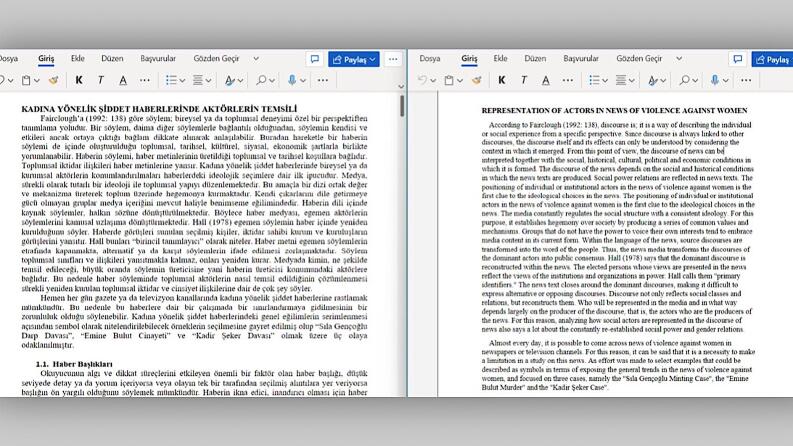Click heading 'REPRESENTATION OF ACTORS IN NEWS OF VIOLENCE AGAINST WOMEN'

click(614, 110)
